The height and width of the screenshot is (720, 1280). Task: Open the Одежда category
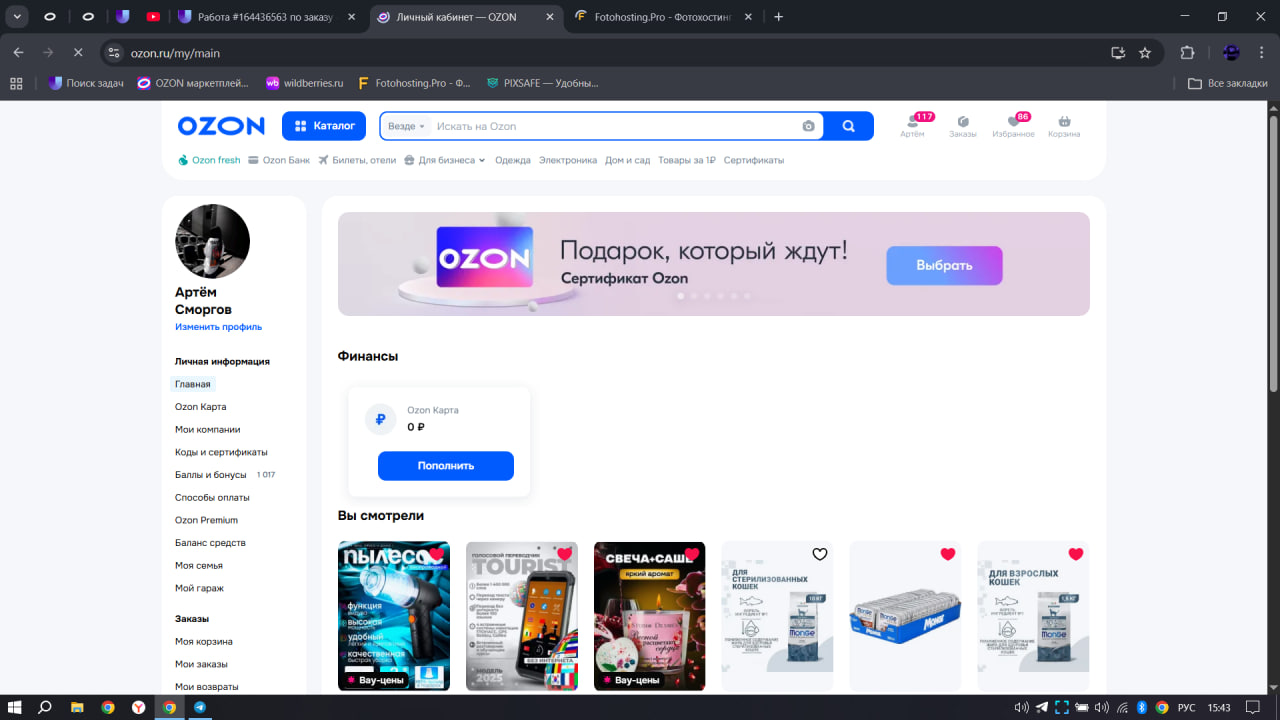click(513, 160)
